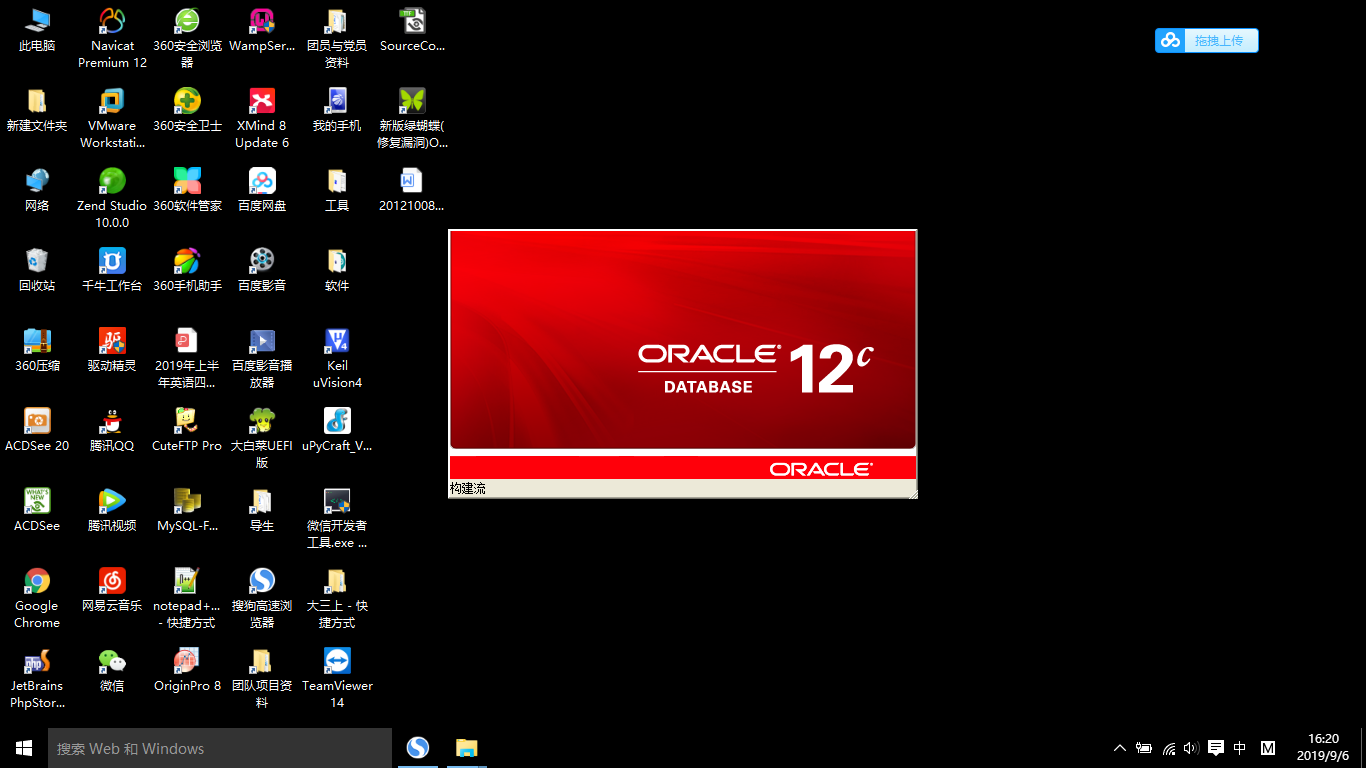Select the Keil uVision4 shortcut
The image size is (1366, 768).
click(337, 358)
